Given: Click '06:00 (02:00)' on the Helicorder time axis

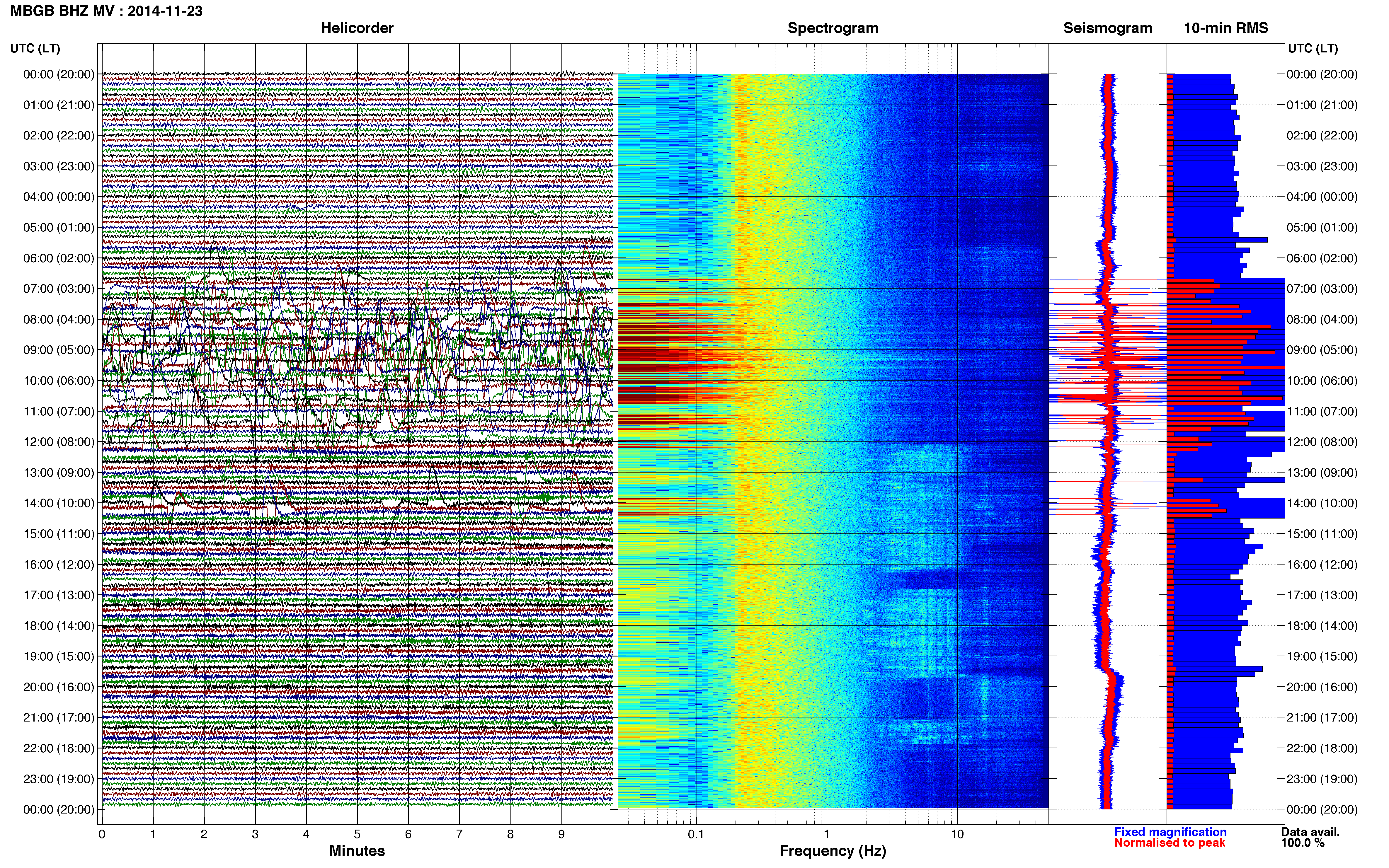Looking at the screenshot, I should click(59, 258).
